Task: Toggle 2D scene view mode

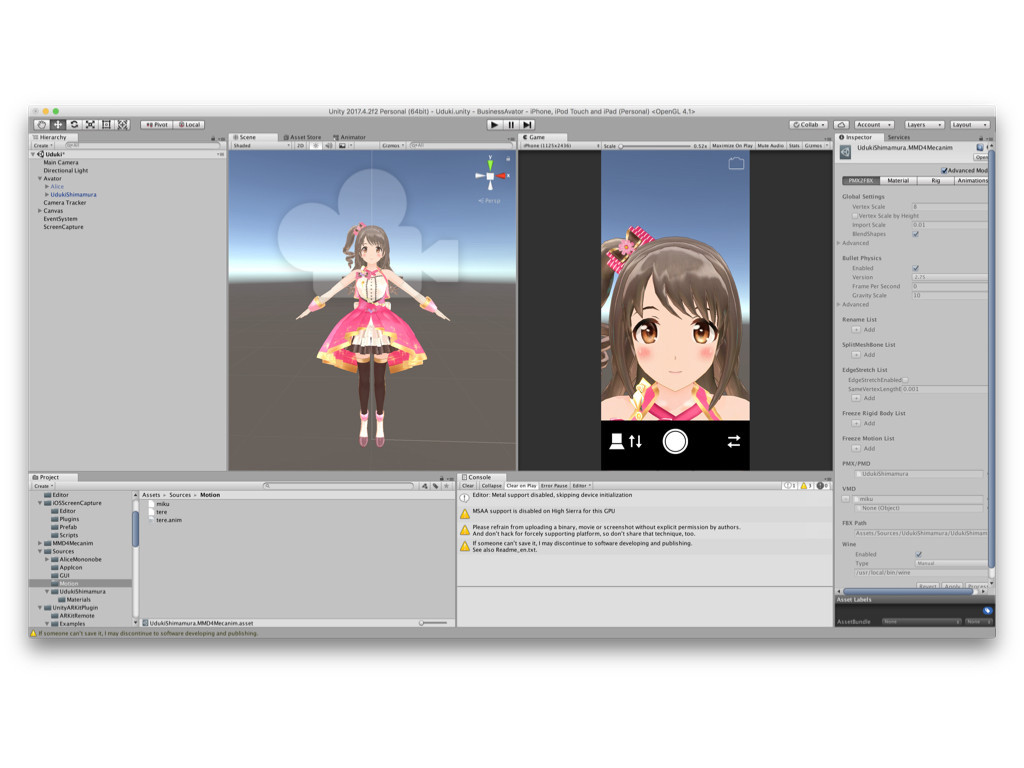Action: pyautogui.click(x=300, y=146)
